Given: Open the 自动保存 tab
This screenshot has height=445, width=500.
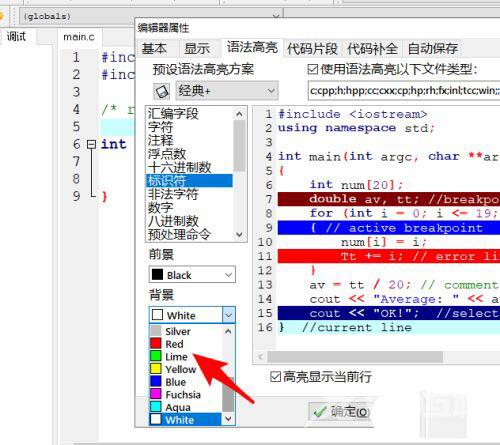Looking at the screenshot, I should click(x=432, y=49).
